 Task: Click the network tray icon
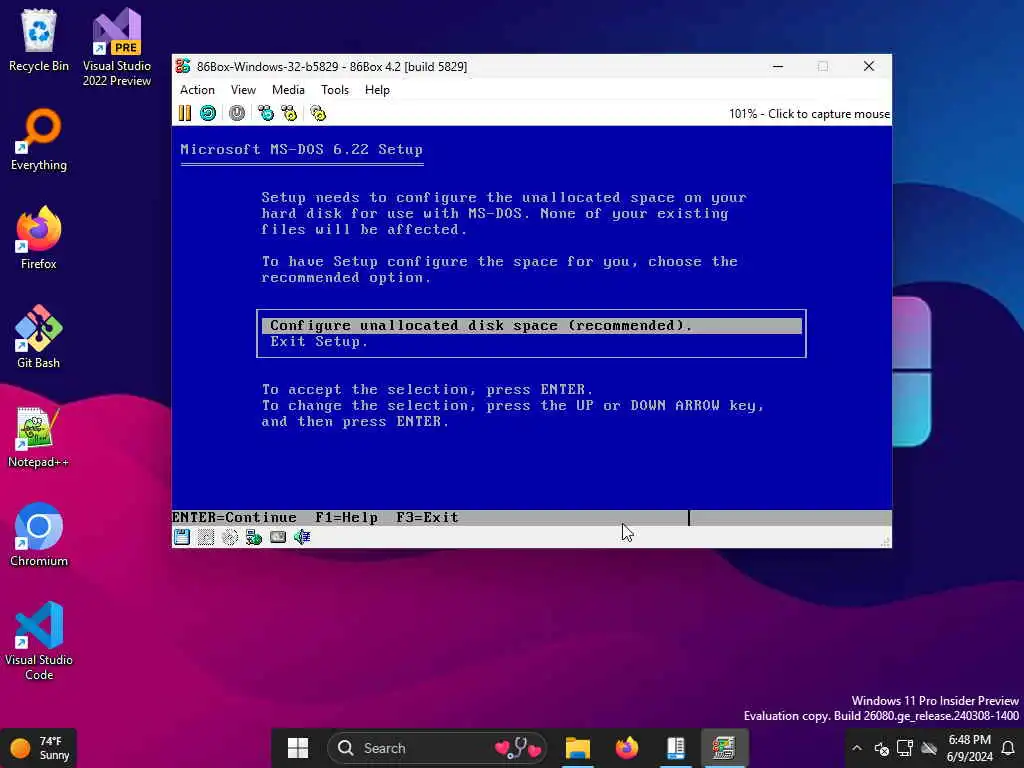[x=905, y=748]
